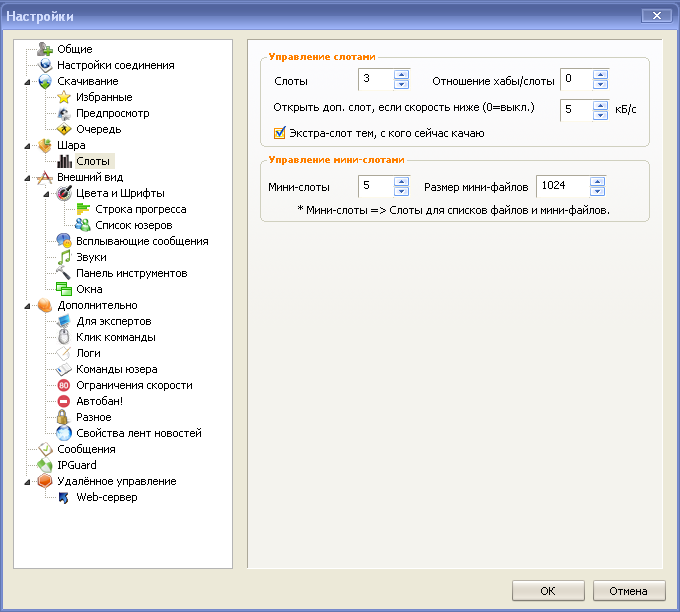Click the Избранные star icon
Screen dimensions: 680x612
(64, 97)
